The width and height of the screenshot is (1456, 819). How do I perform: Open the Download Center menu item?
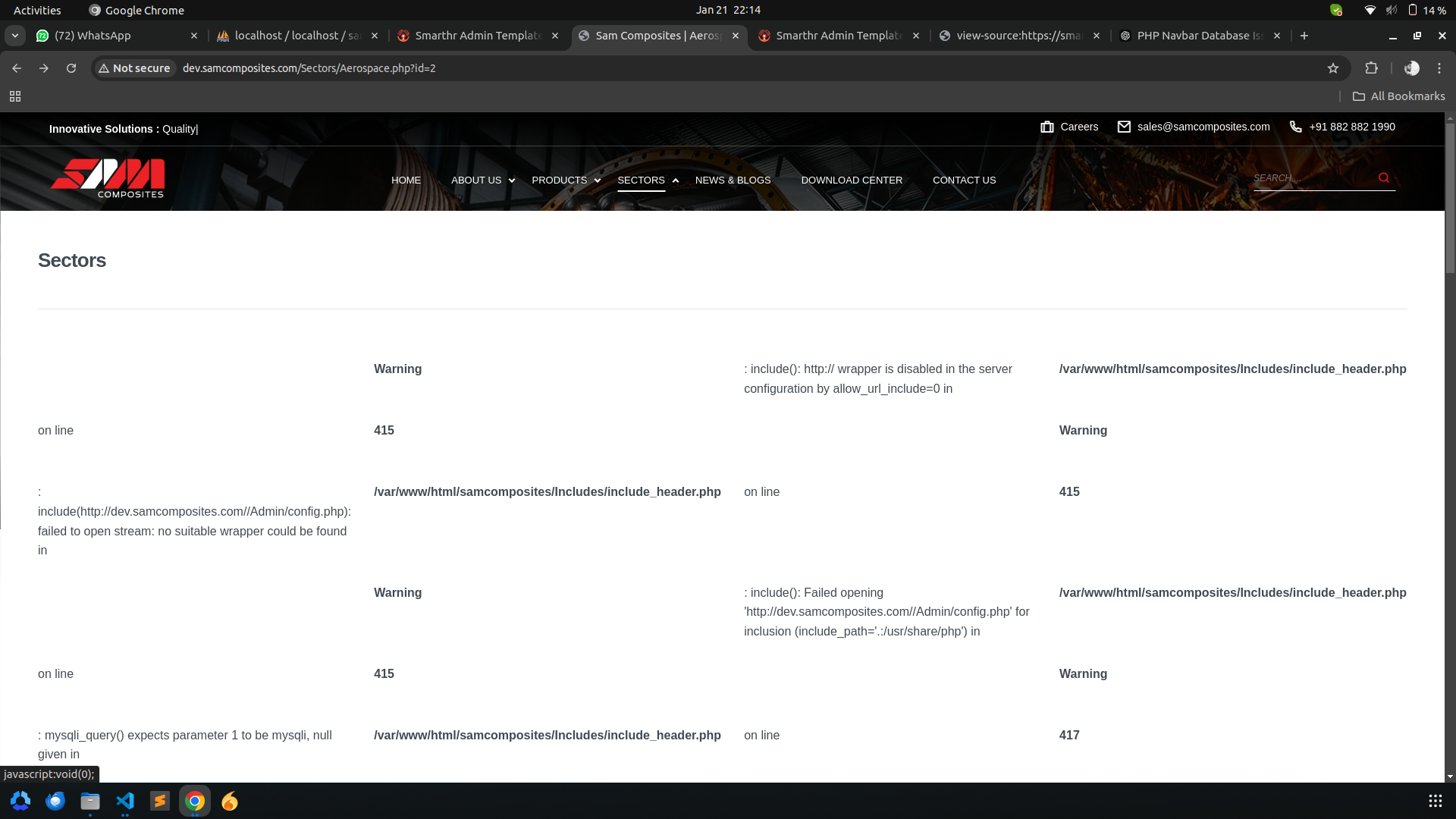(852, 180)
